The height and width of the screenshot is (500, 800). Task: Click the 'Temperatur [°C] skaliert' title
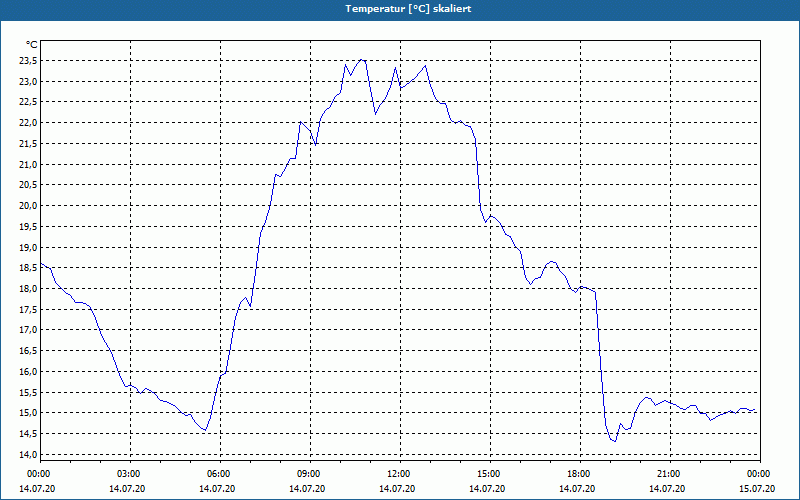[x=408, y=9]
